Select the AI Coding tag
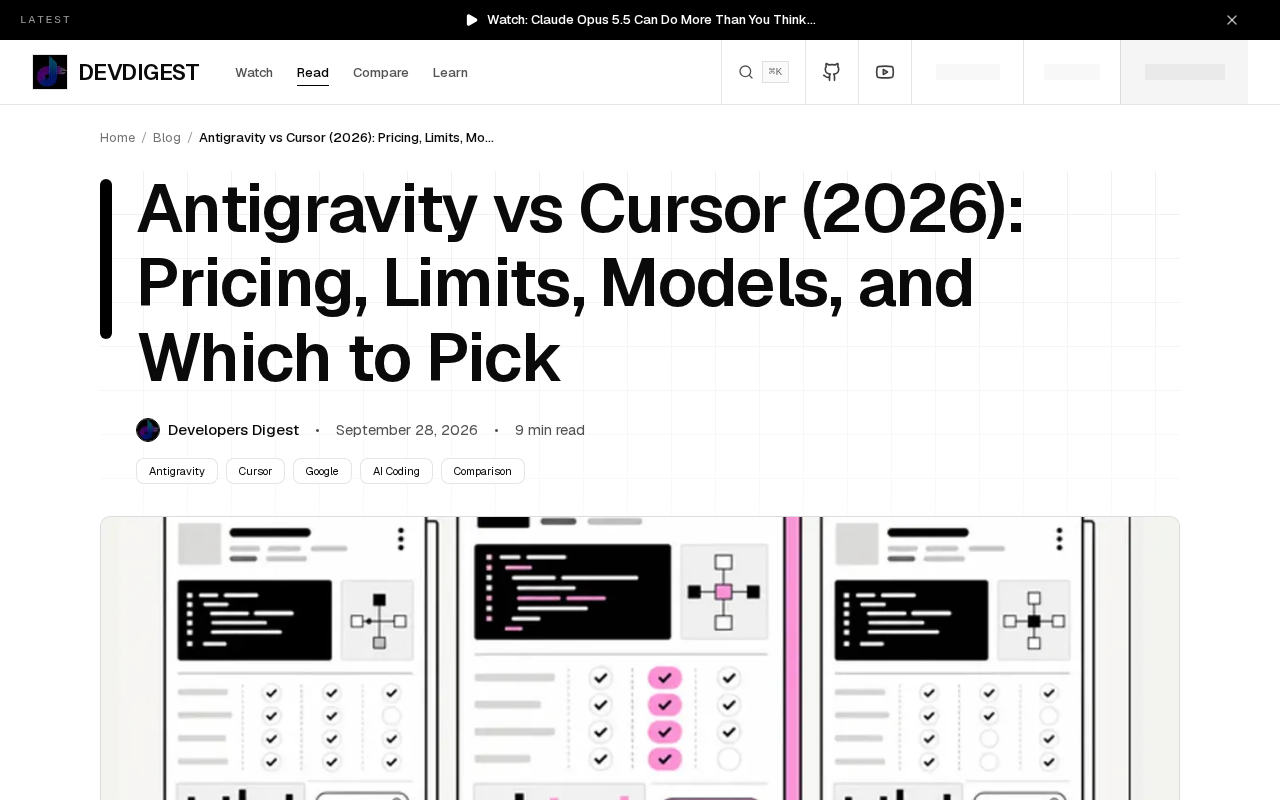The width and height of the screenshot is (1280, 800). (396, 471)
